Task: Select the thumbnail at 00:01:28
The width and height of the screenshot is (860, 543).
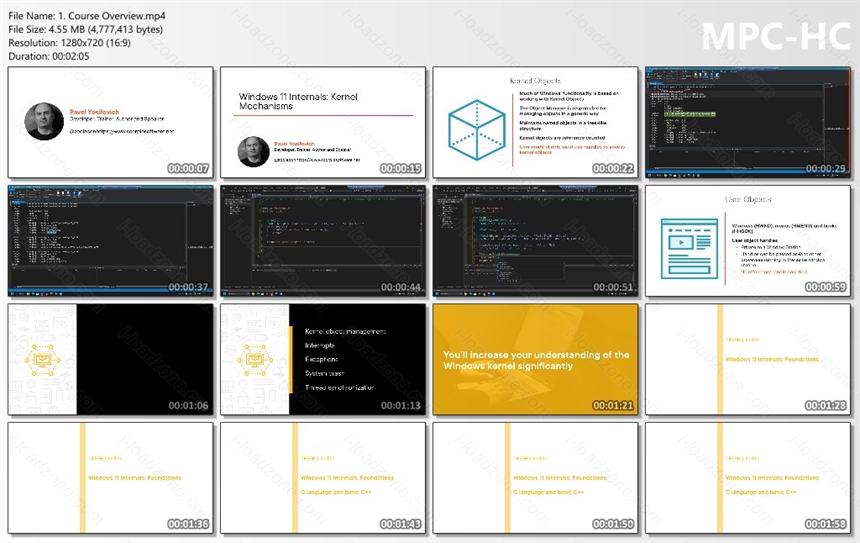Action: [x=748, y=359]
